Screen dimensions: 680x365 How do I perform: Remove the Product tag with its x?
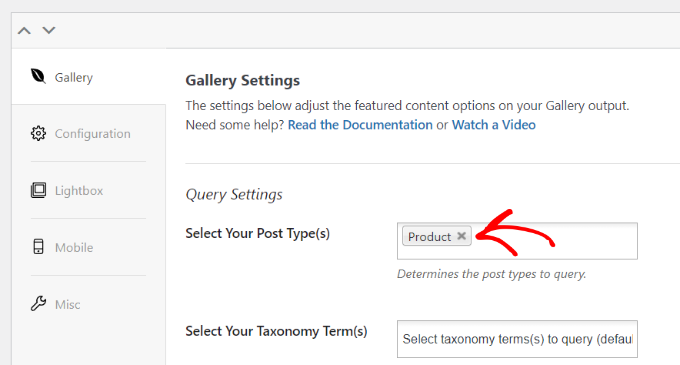pos(461,236)
